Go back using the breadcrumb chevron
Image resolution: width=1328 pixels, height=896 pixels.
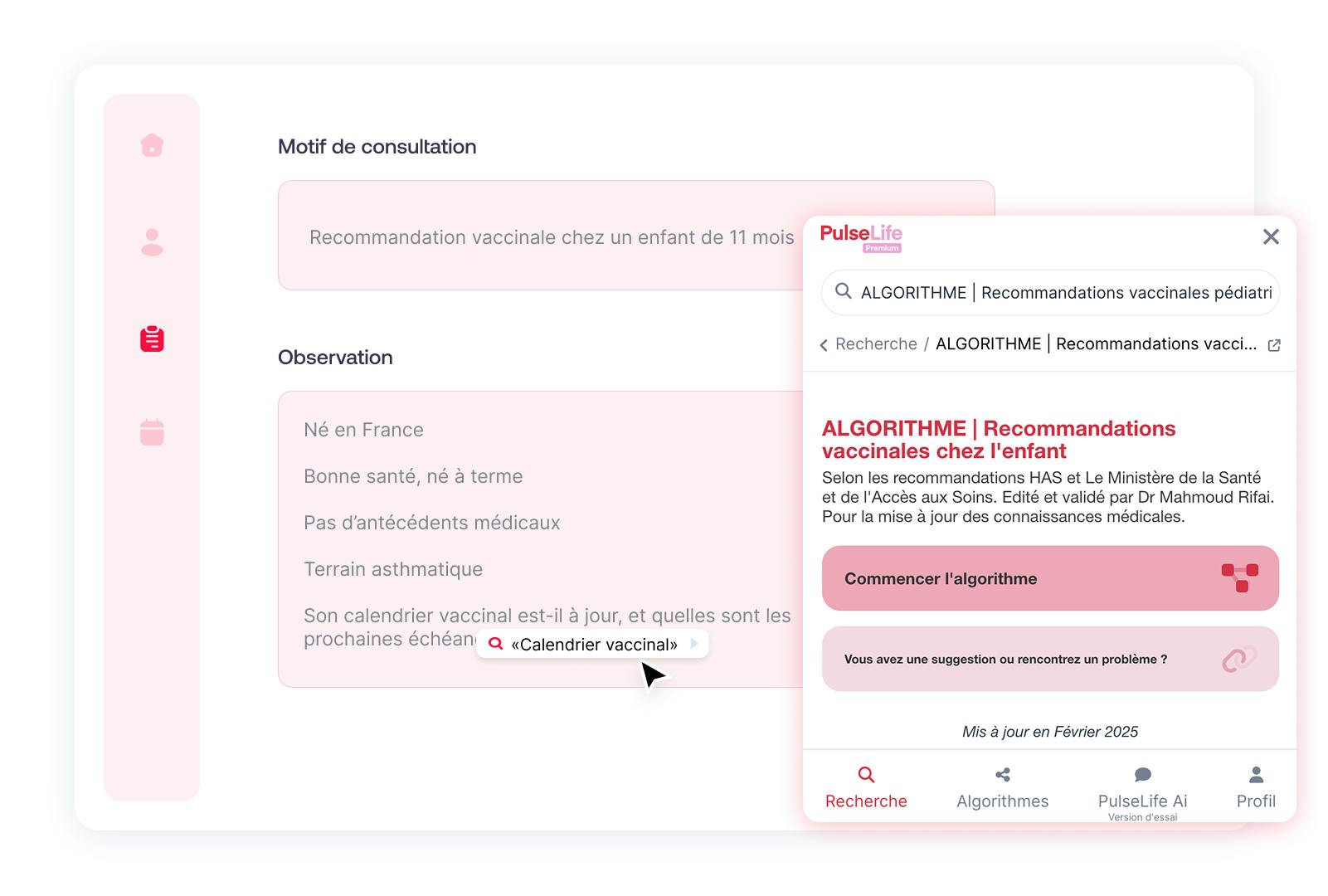point(824,345)
